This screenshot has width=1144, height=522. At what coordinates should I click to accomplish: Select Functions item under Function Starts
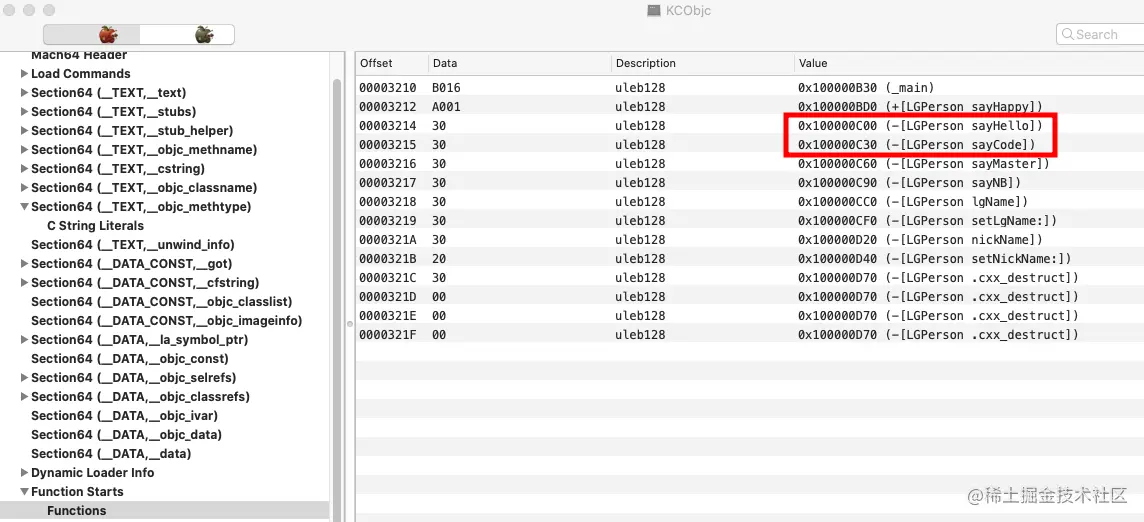(77, 510)
